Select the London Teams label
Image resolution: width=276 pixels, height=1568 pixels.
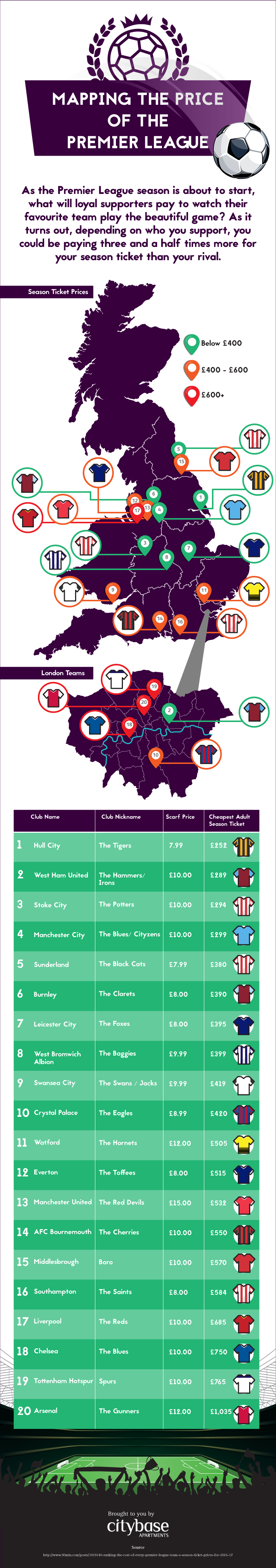point(63,673)
